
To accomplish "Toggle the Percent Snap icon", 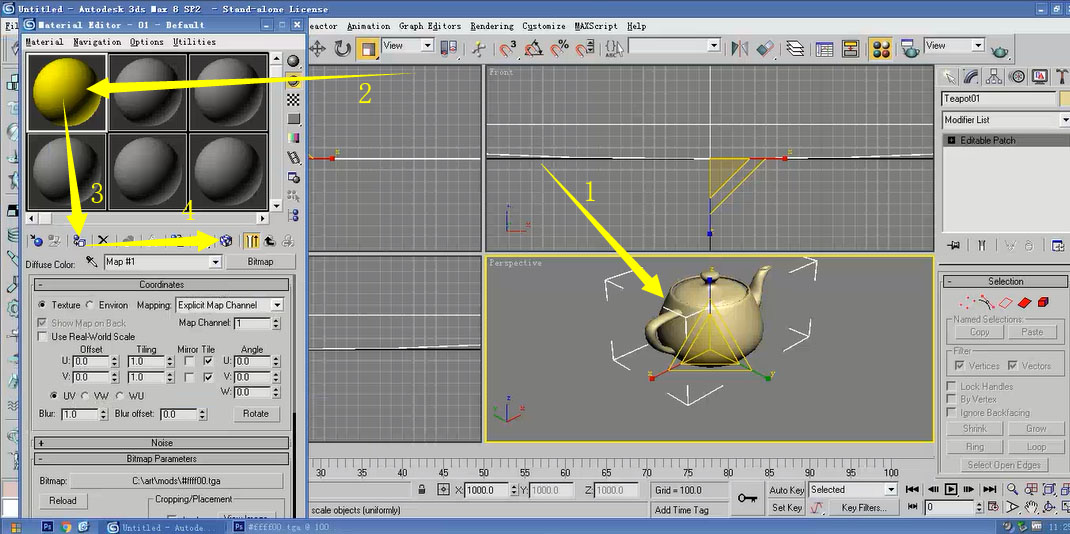I will click(559, 48).
